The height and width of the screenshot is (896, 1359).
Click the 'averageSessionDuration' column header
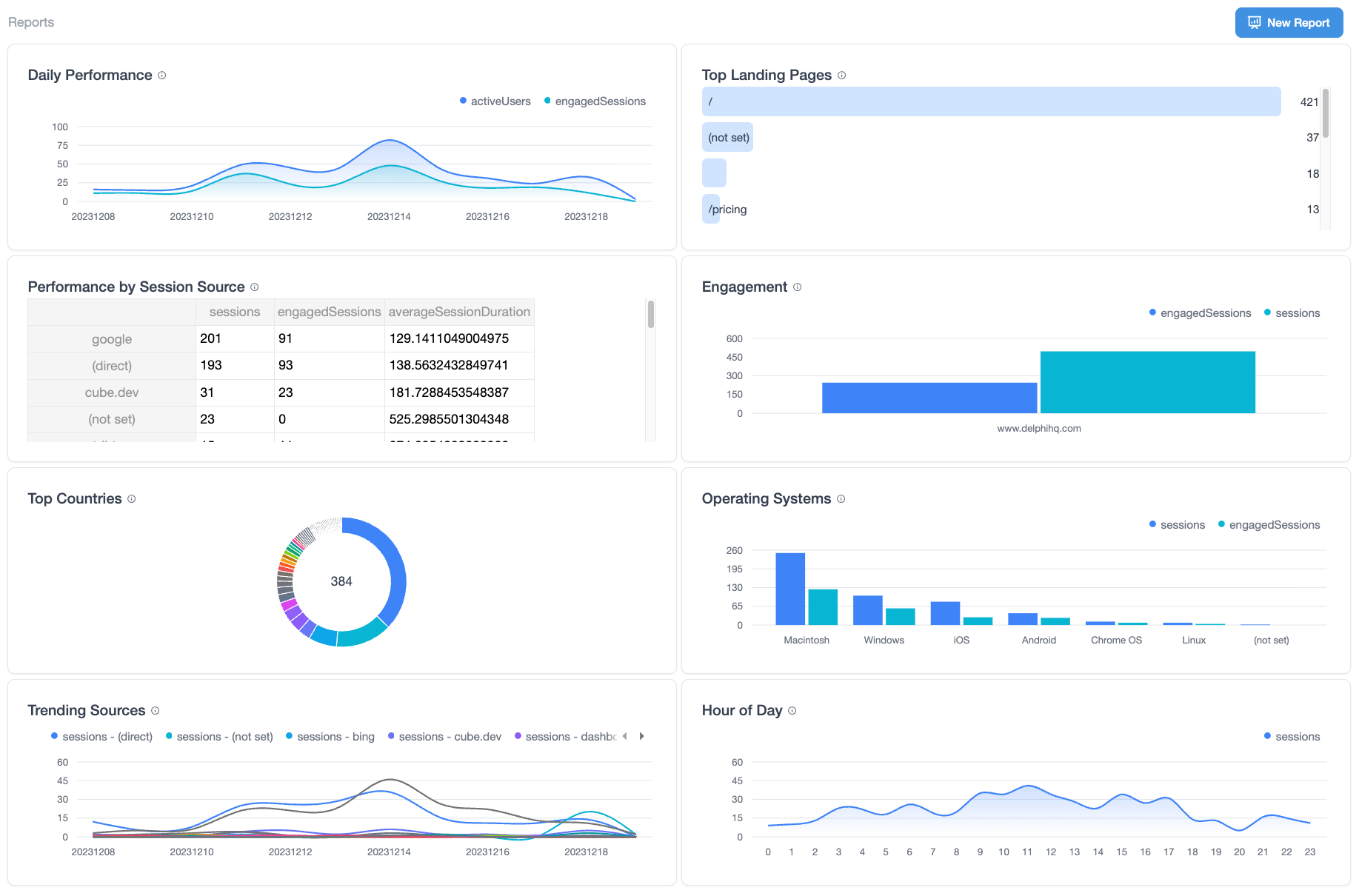click(x=459, y=312)
